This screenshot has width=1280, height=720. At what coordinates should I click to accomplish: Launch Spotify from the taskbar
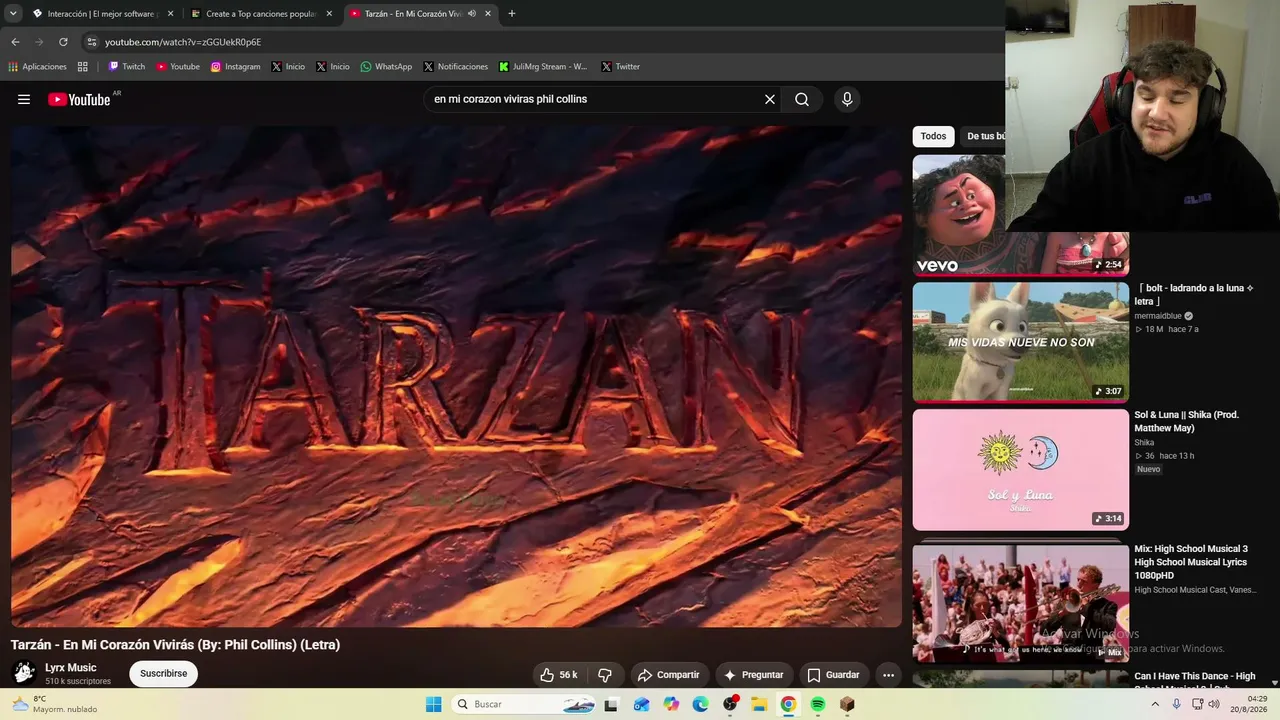[x=818, y=704]
